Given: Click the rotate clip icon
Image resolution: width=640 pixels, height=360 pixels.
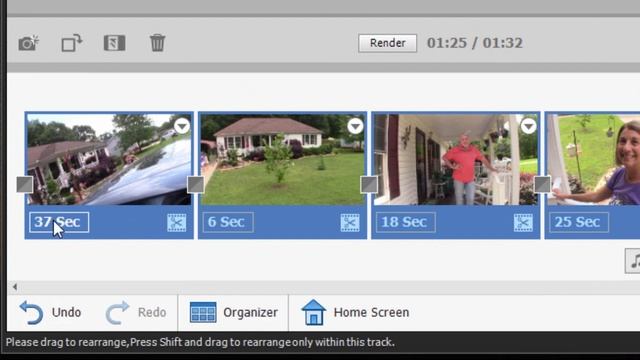Looking at the screenshot, I should (72, 43).
